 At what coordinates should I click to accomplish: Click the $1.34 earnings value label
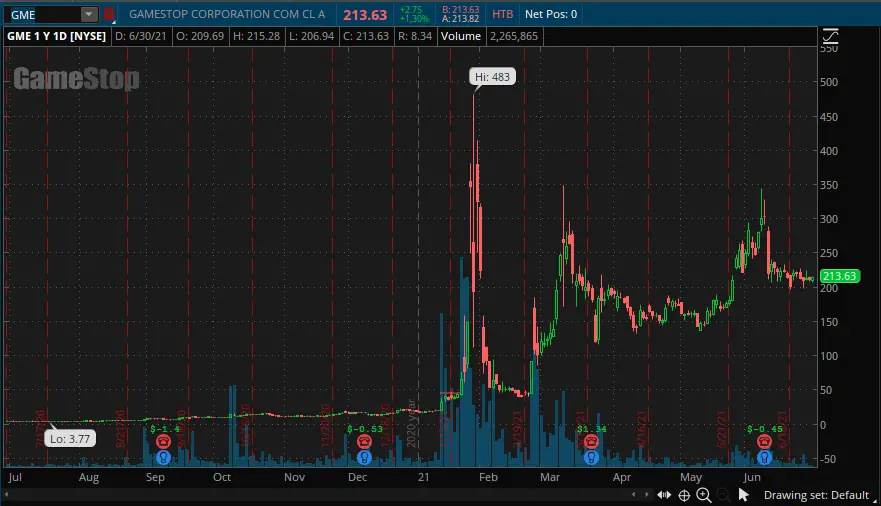pos(592,429)
